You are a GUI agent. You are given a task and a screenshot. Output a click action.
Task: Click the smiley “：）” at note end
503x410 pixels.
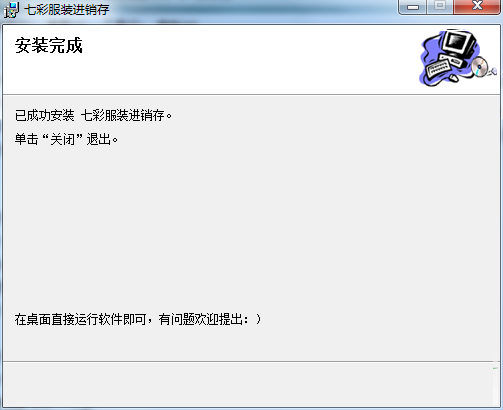(253, 319)
